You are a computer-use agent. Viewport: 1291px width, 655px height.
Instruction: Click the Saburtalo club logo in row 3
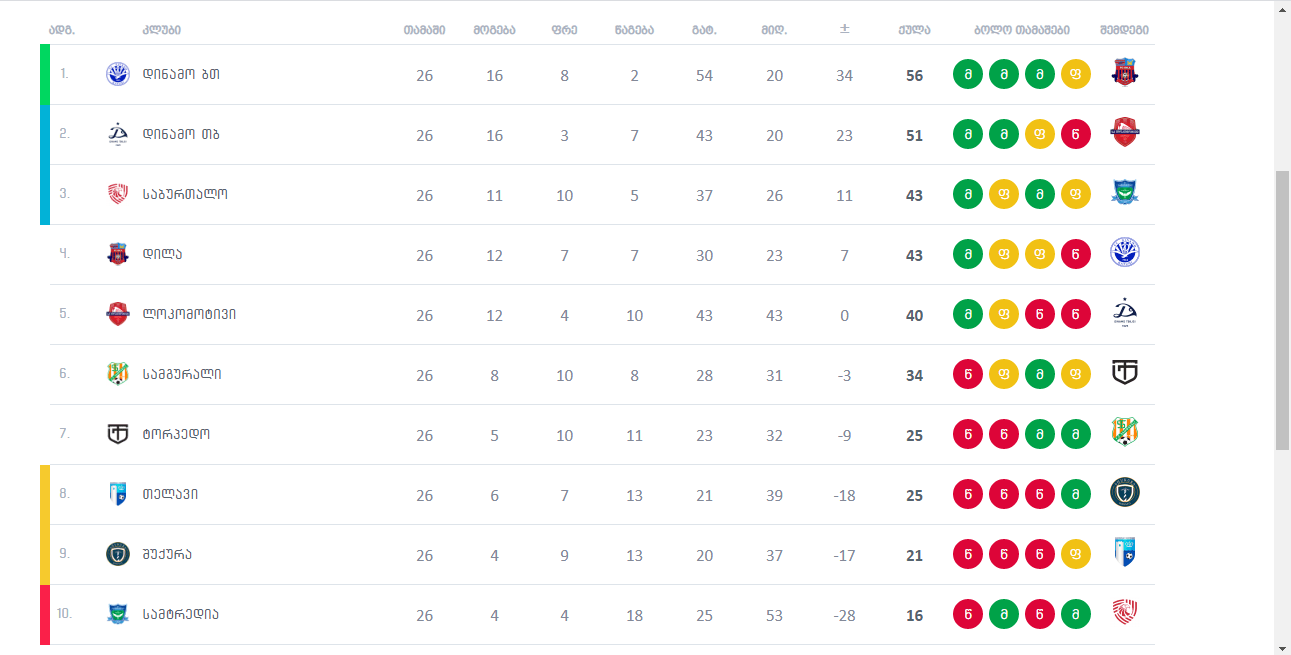[x=118, y=194]
